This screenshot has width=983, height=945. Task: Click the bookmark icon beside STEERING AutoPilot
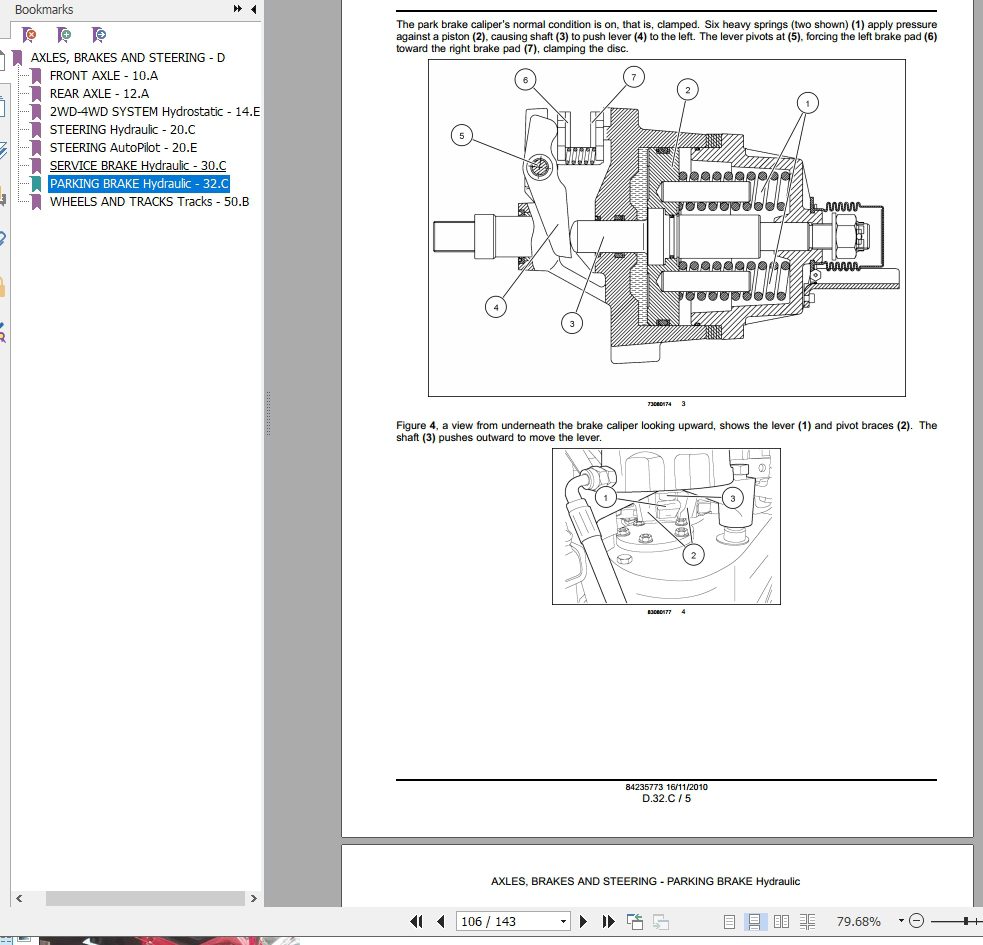click(36, 148)
